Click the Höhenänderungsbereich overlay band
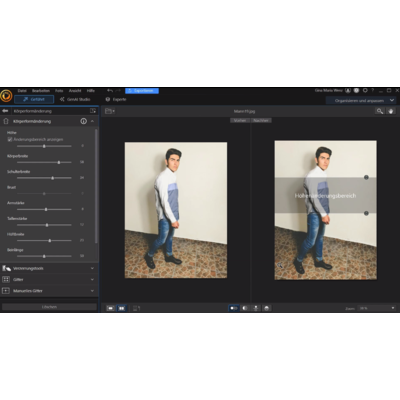 (325, 195)
